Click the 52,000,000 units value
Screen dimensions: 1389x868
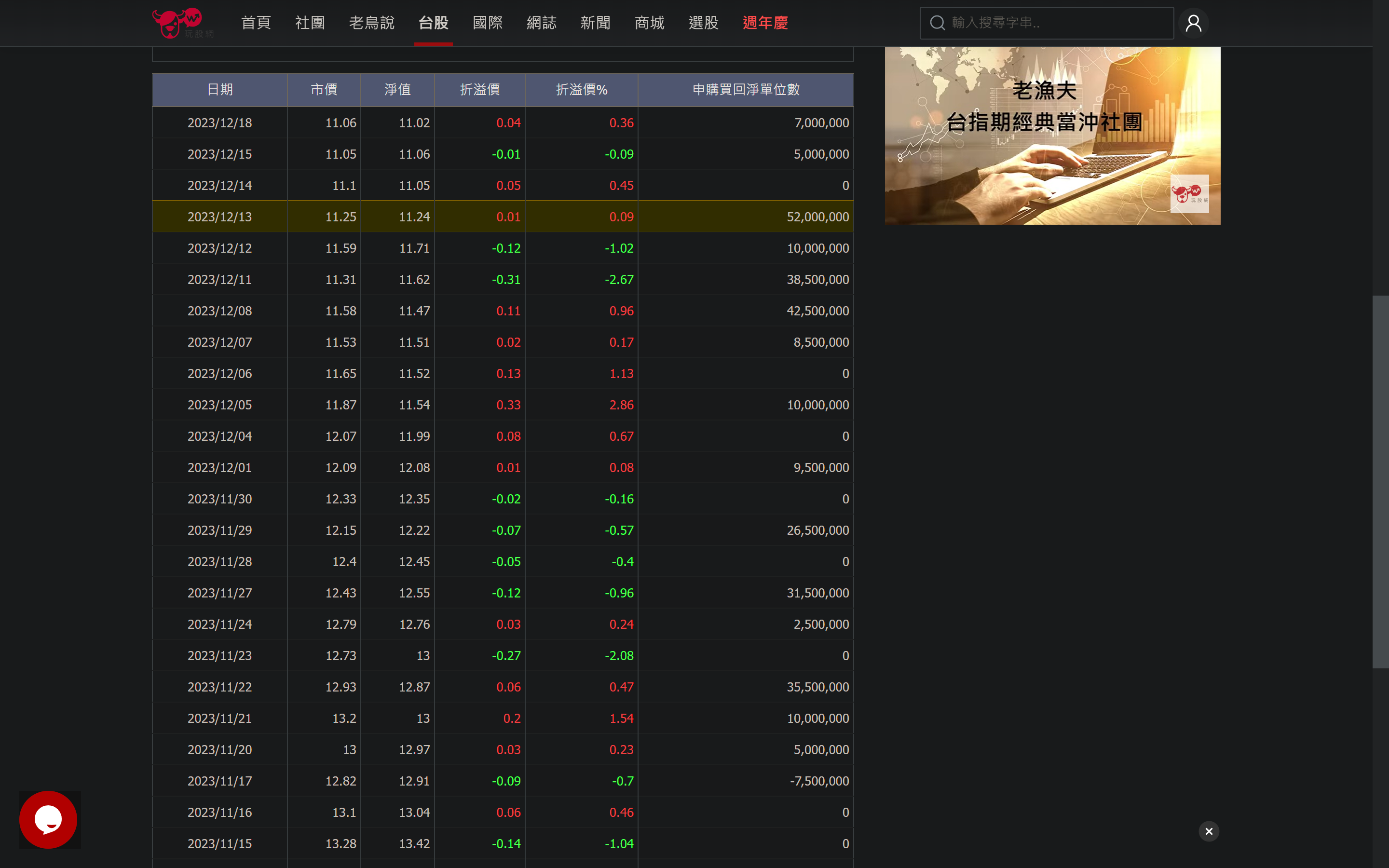pos(817,217)
